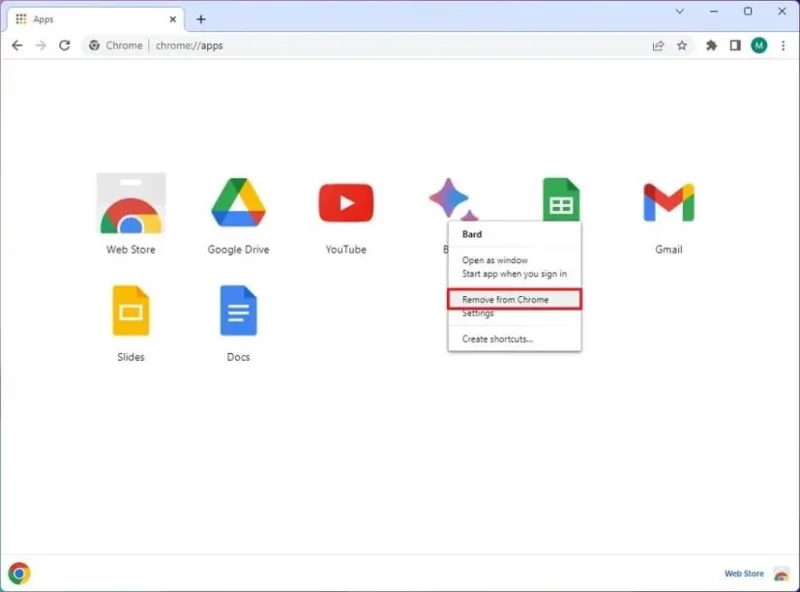The image size is (800, 592).
Task: Click the Gmail label text
Action: [x=669, y=250]
